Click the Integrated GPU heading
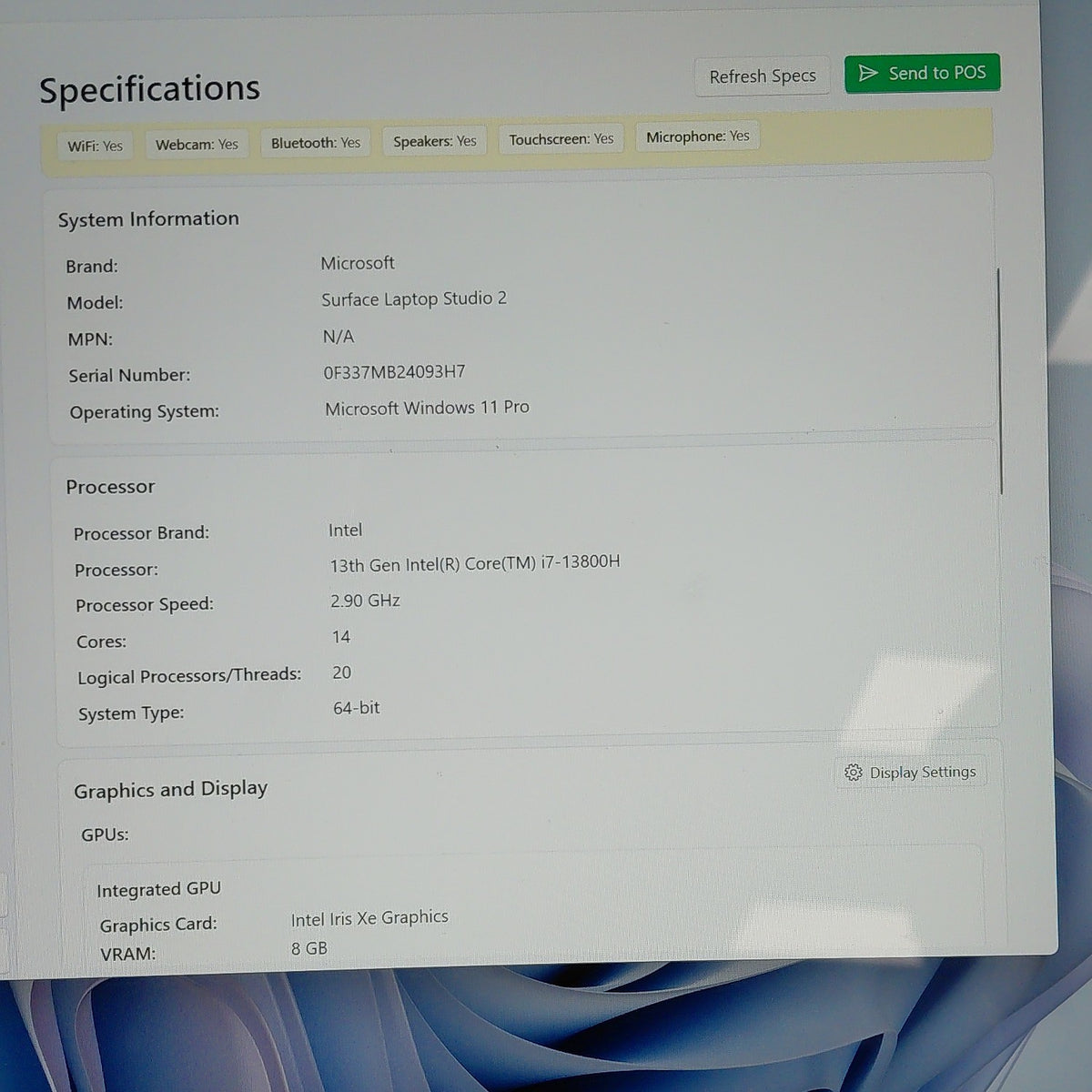Viewport: 1092px width, 1092px height. pos(158,889)
